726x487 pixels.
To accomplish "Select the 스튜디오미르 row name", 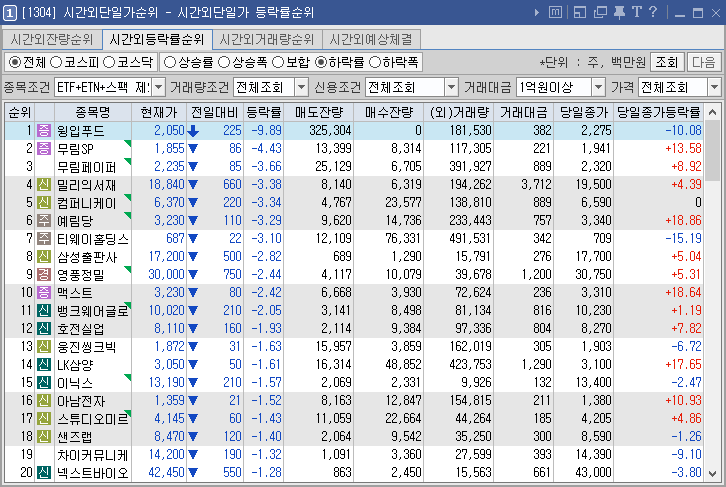I will coord(93,418).
